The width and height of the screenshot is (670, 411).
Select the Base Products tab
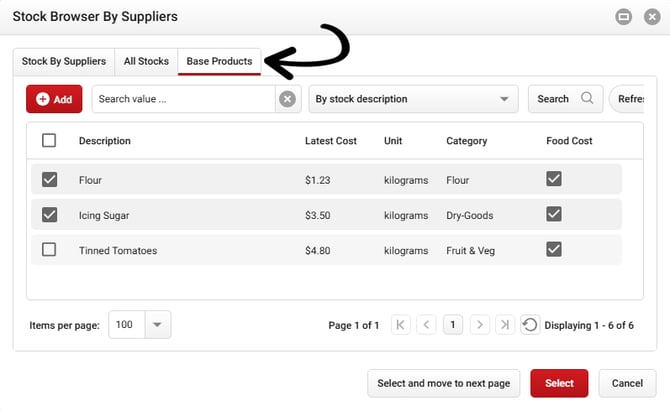(219, 62)
